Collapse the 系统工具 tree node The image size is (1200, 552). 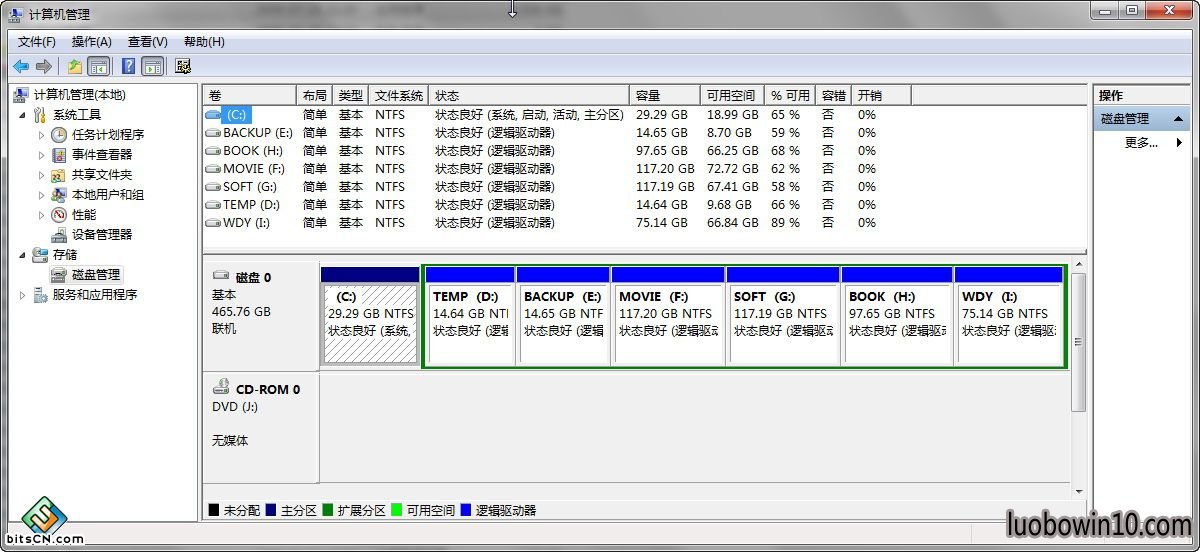coord(22,115)
